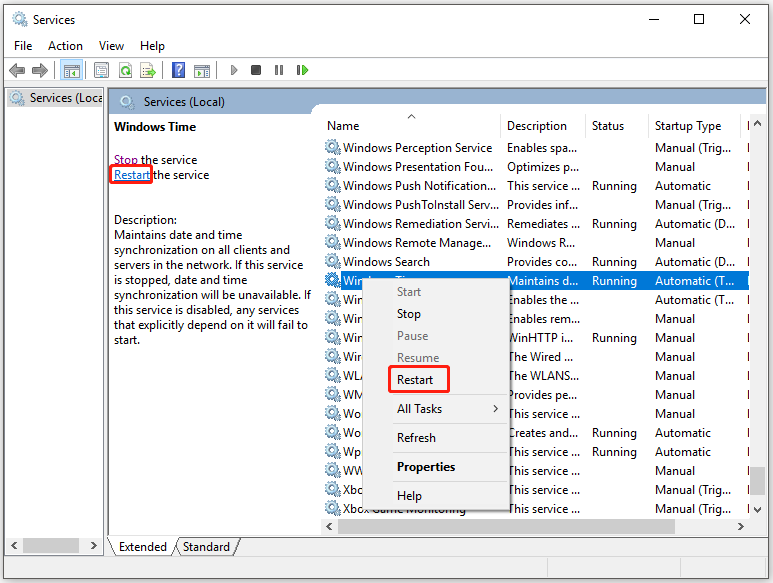This screenshot has height=583, width=773.
Task: Switch to the Extended tab
Action: tap(143, 547)
